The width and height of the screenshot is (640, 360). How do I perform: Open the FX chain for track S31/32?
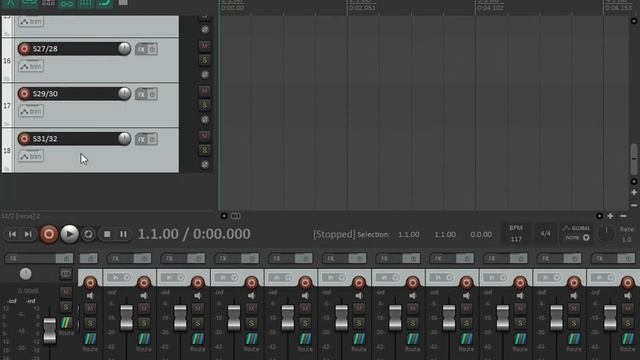(x=141, y=139)
